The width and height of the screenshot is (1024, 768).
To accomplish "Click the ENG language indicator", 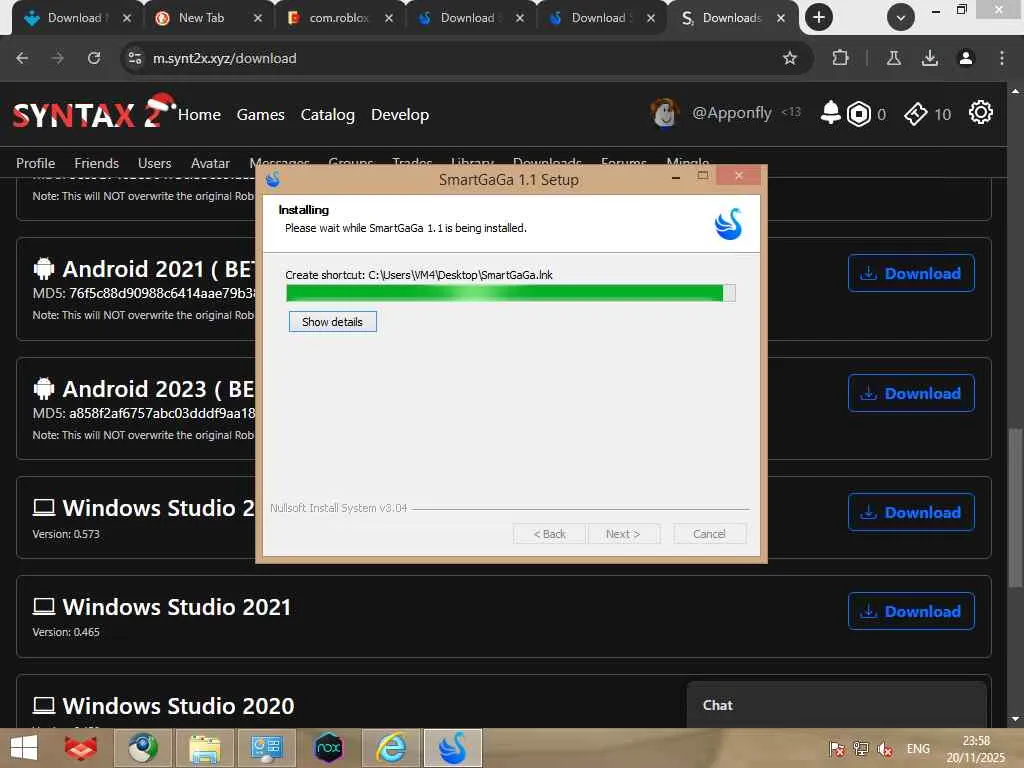I will point(918,748).
